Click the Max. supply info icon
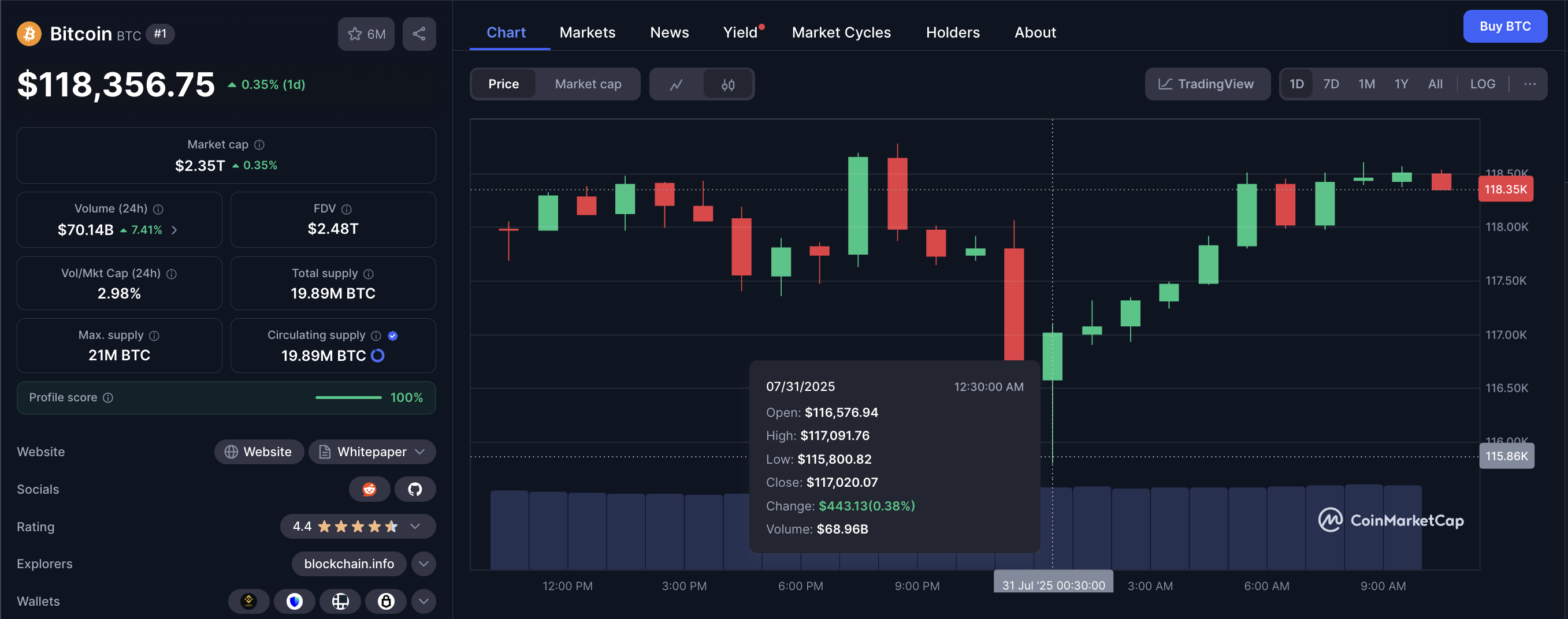The image size is (1568, 619). point(155,336)
